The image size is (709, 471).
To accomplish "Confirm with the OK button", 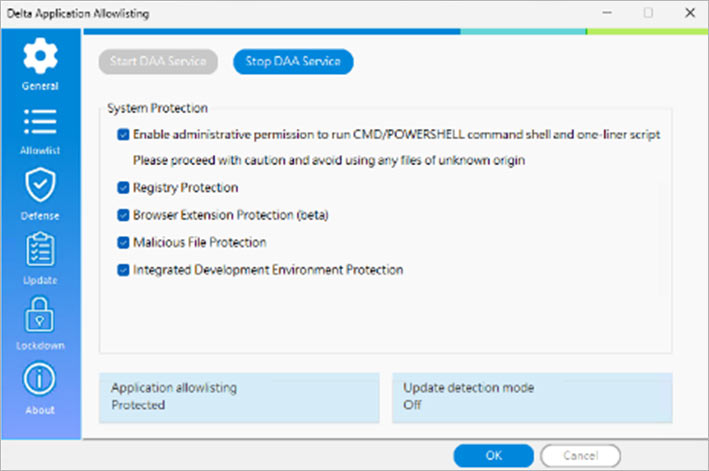I will tap(494, 455).
